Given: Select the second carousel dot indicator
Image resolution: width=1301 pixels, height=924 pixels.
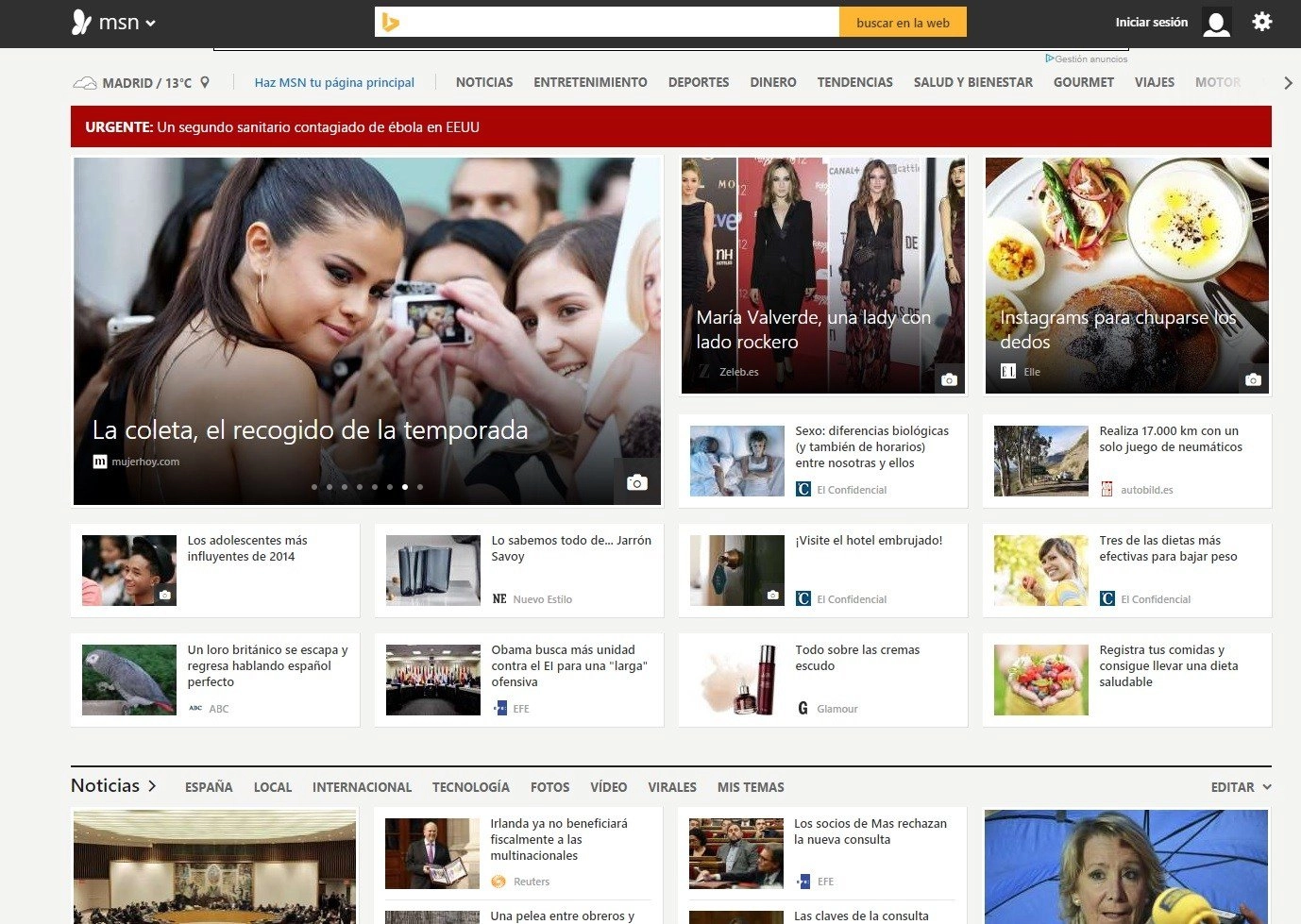Looking at the screenshot, I should click(x=329, y=487).
